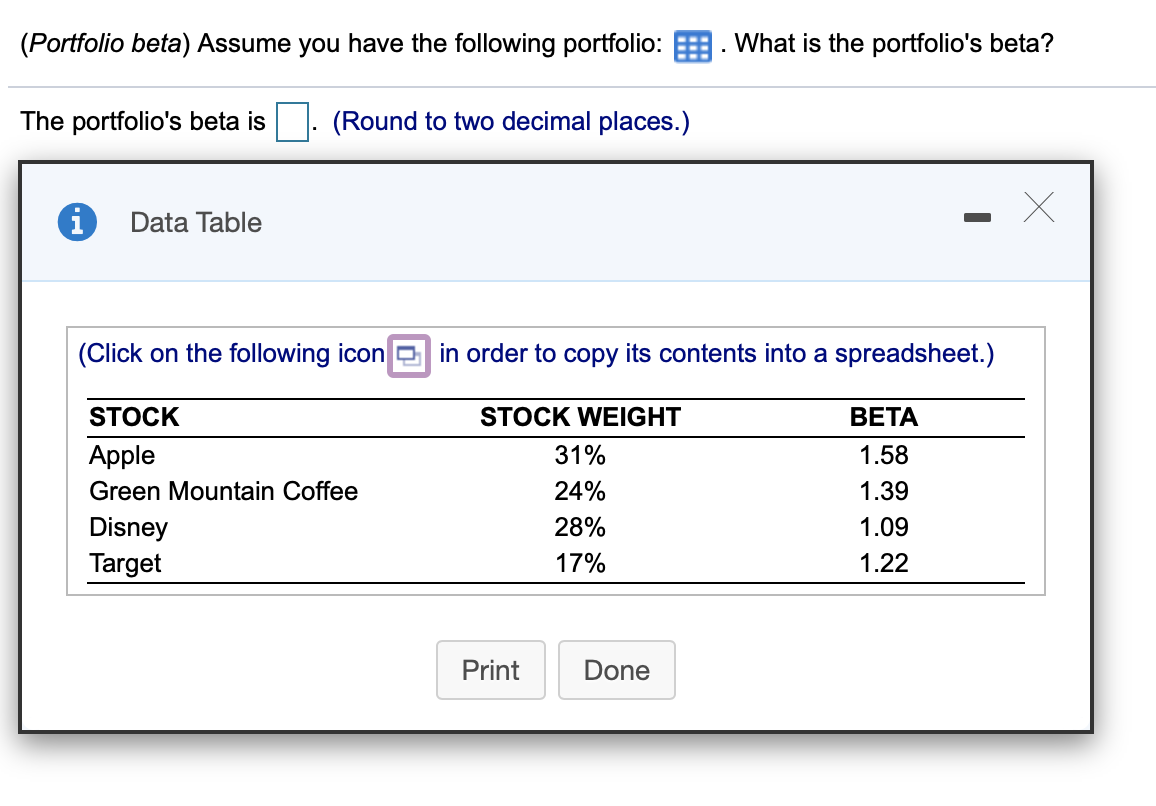The width and height of the screenshot is (1156, 806).
Task: Click the Disney beta value 1.09
Action: coord(886,527)
